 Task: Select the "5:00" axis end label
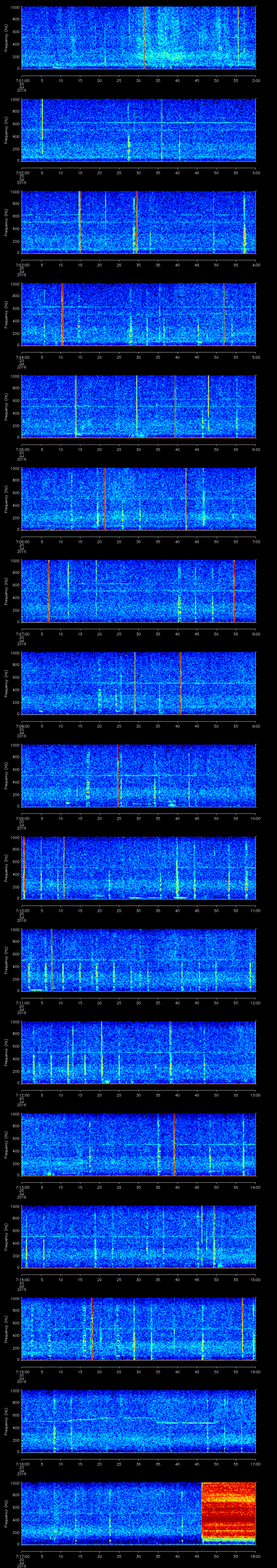pos(256,357)
